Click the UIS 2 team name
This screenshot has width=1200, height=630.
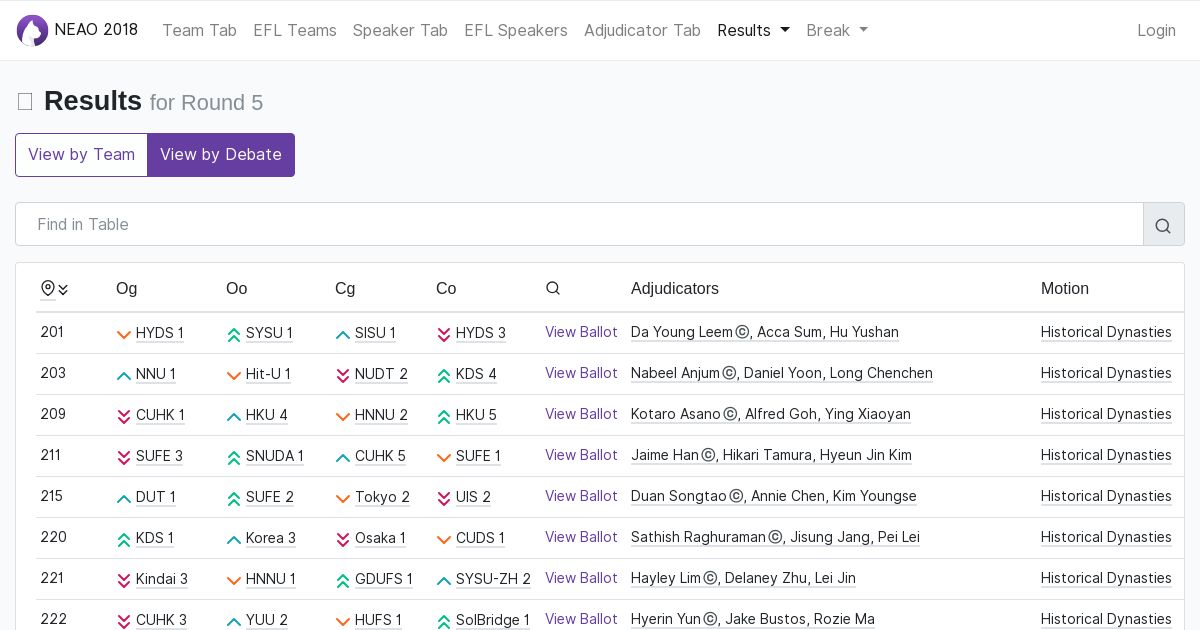[x=473, y=497]
